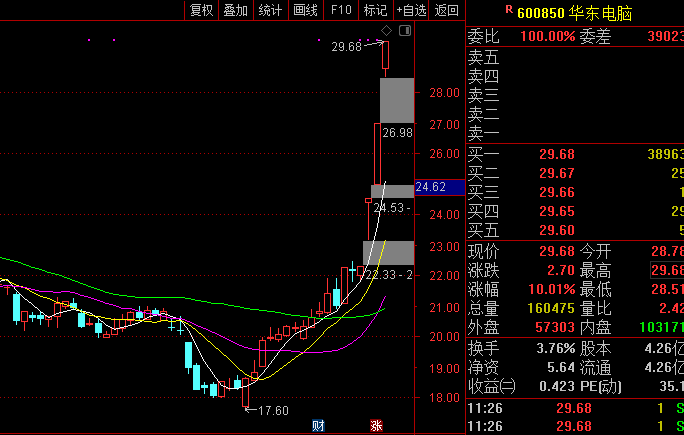Select the 卖三 order row
The height and width of the screenshot is (435, 684).
[575, 95]
